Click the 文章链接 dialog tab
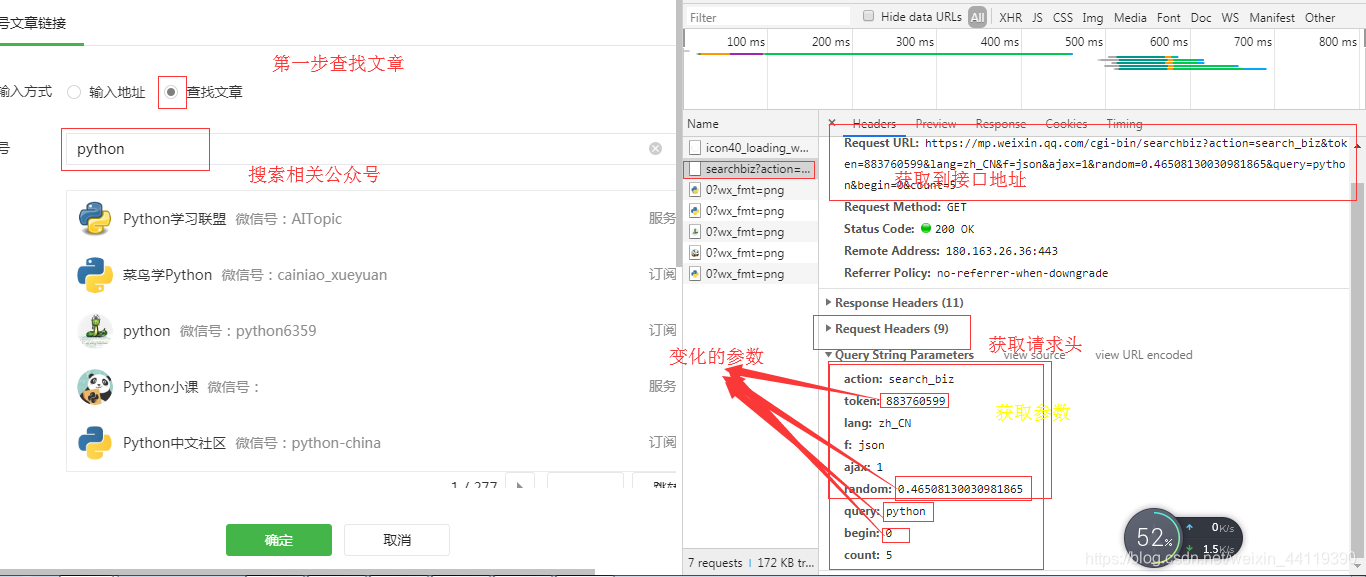 tap(34, 23)
